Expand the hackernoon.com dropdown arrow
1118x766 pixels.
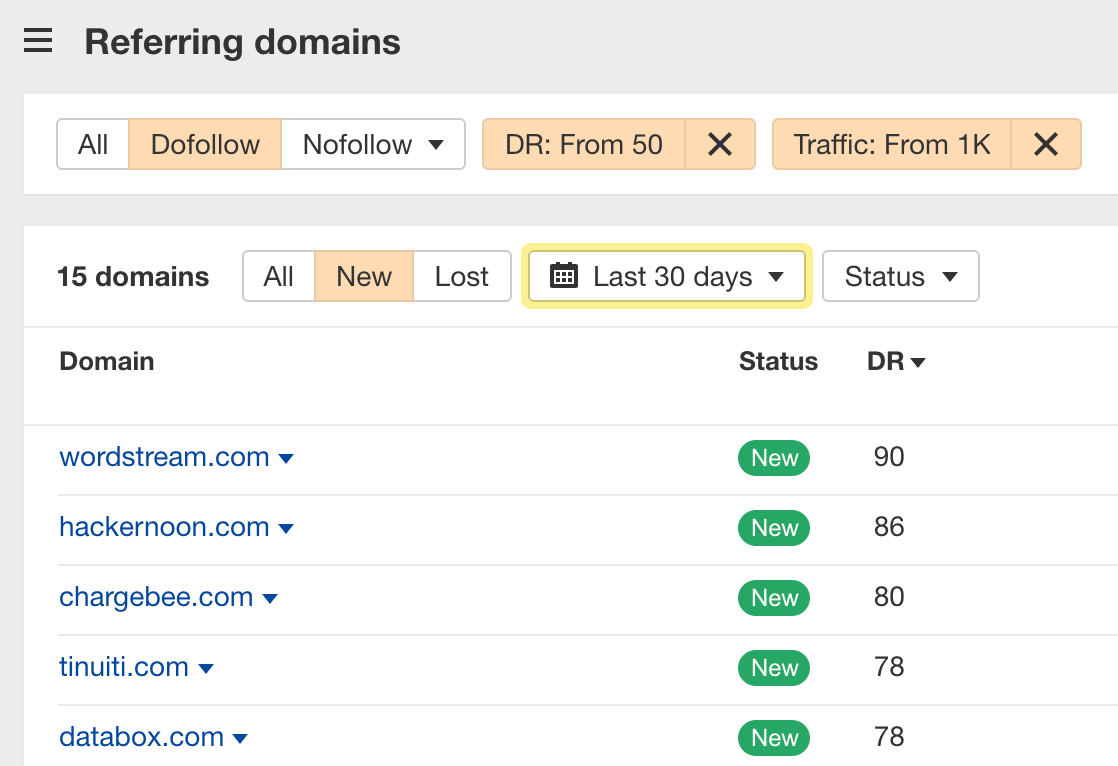pos(286,528)
